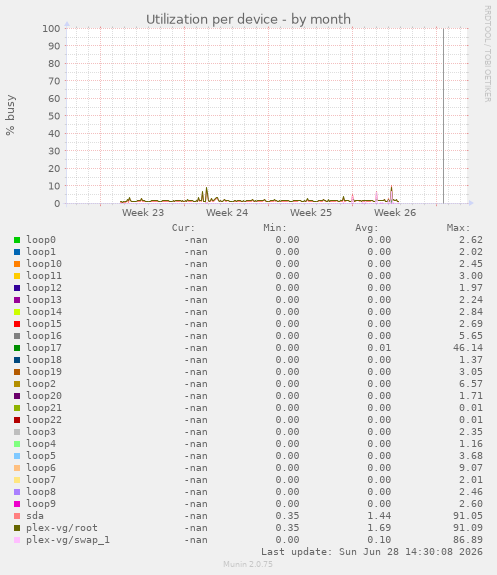Select the 'loop14' legend label

pos(44,312)
